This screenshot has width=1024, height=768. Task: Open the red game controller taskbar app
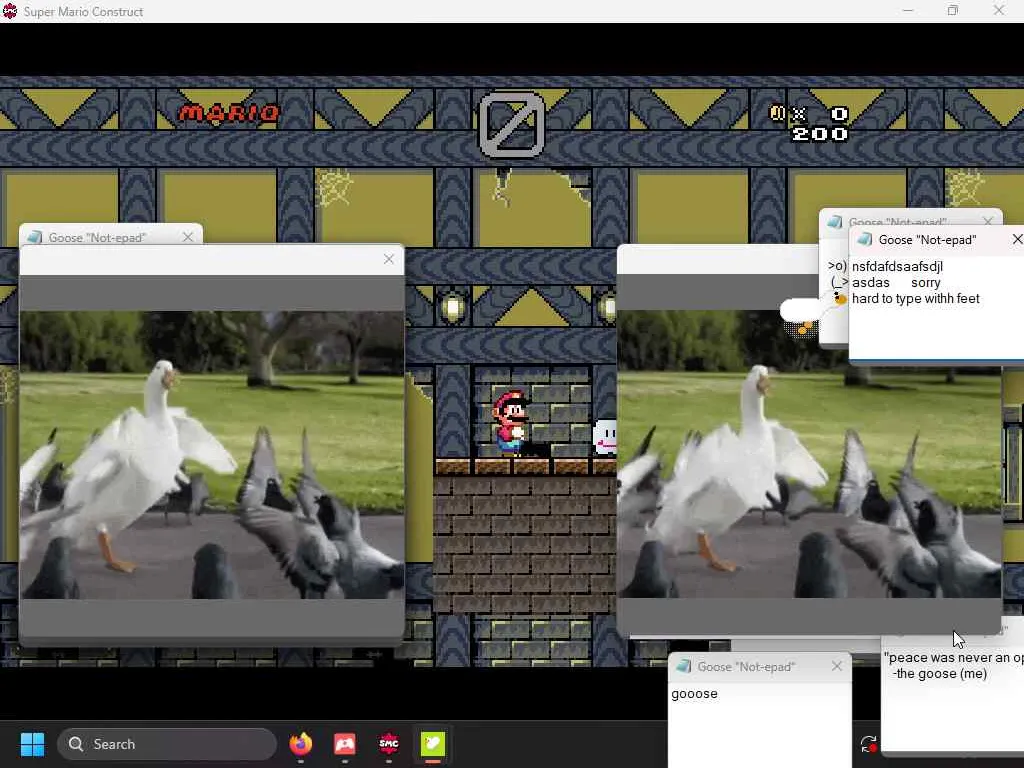coord(345,744)
